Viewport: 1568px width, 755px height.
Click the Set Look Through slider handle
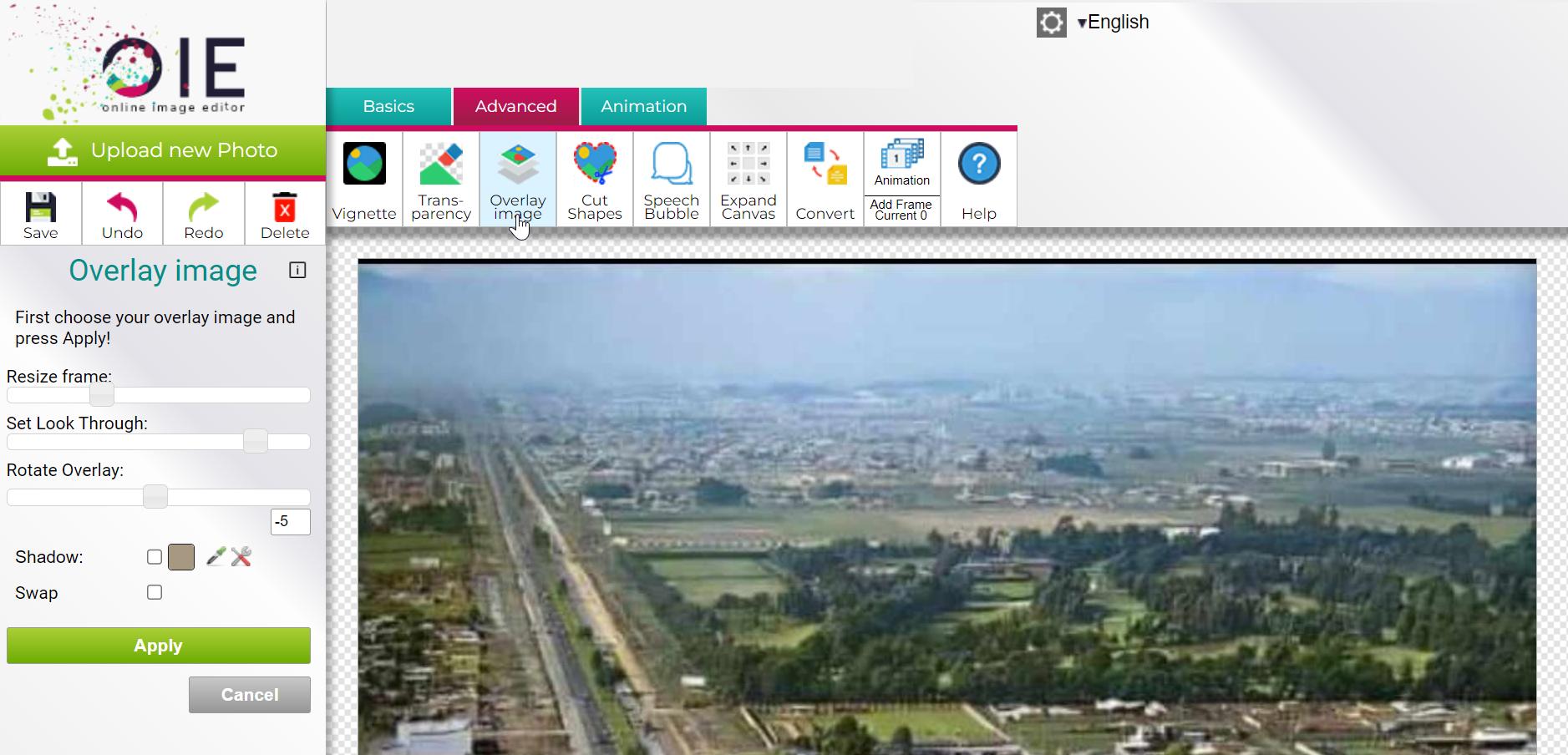point(256,441)
